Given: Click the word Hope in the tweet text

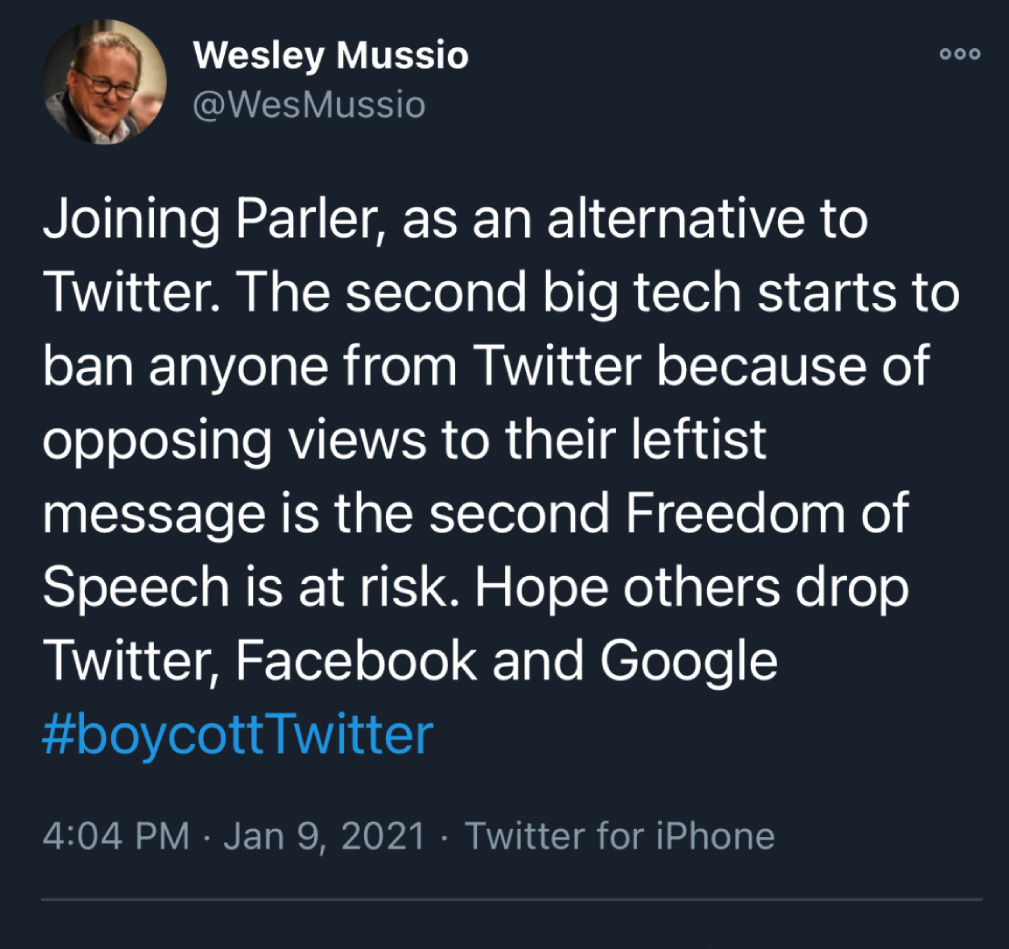Looking at the screenshot, I should point(541,589).
